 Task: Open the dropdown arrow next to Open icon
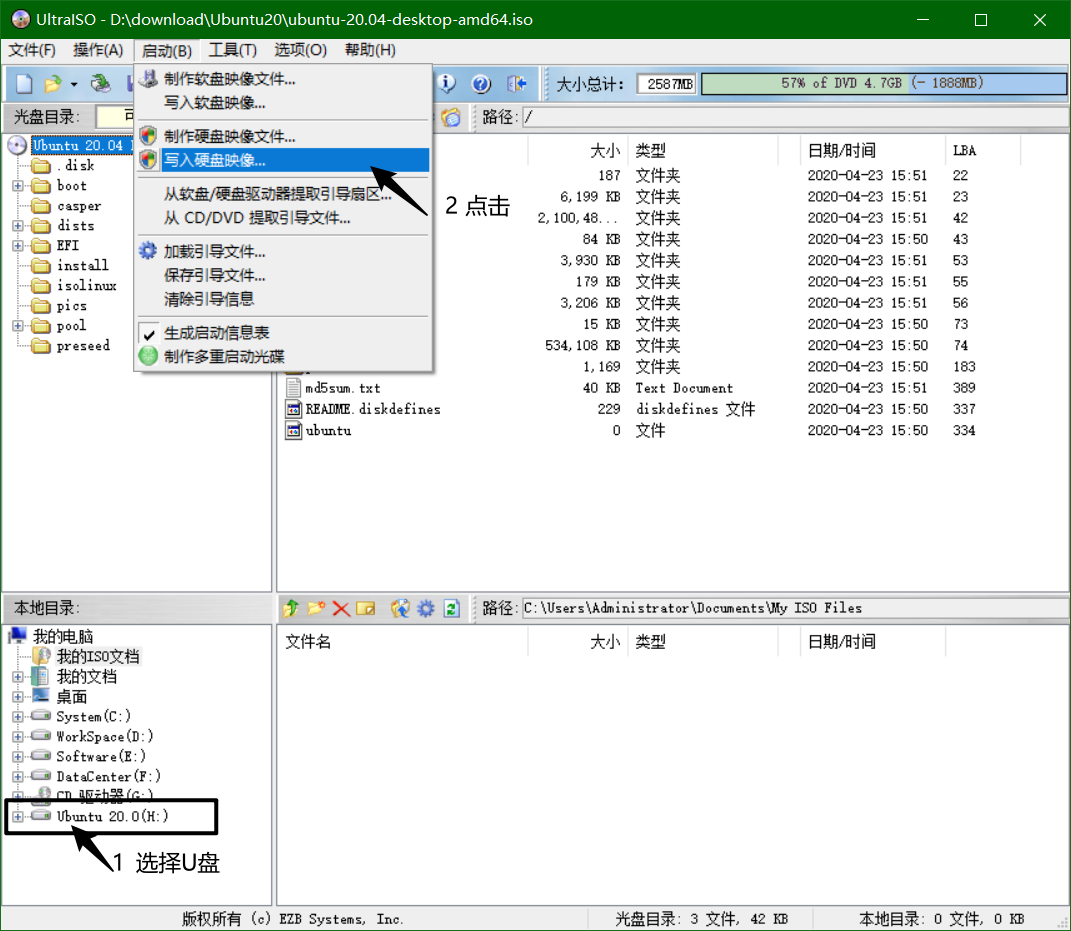pyautogui.click(x=74, y=84)
